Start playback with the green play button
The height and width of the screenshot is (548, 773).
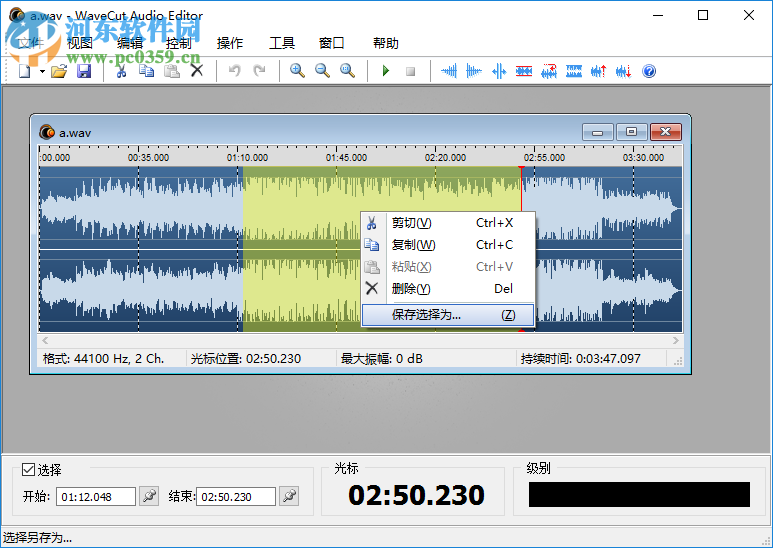[386, 71]
